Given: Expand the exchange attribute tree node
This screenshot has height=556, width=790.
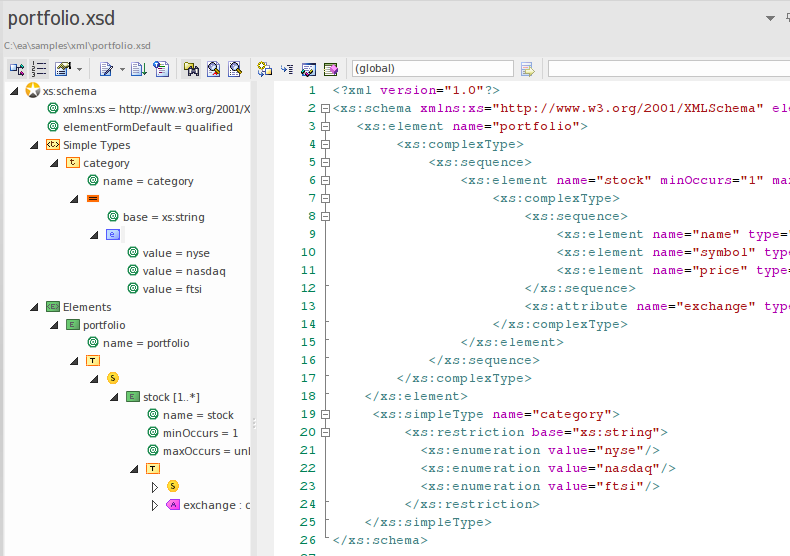Looking at the screenshot, I should [154, 505].
